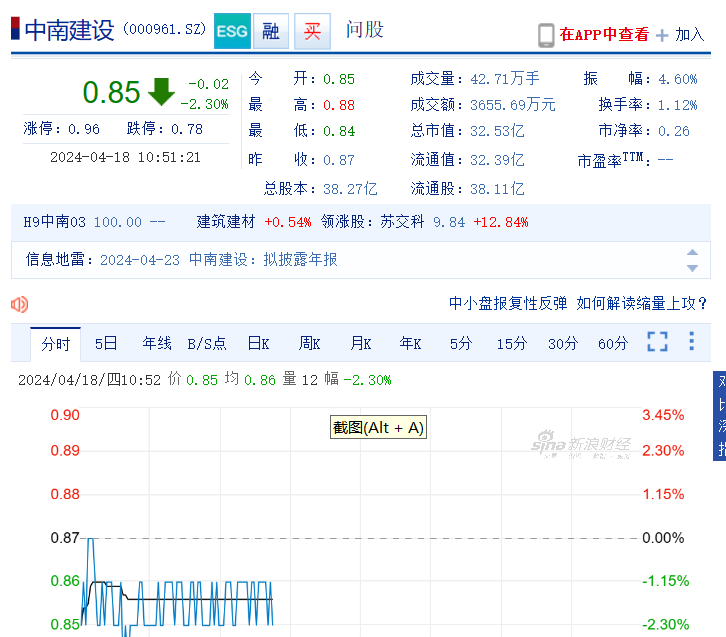The height and width of the screenshot is (637, 726).
Task: Show the next 信息地雷 notice
Action: click(x=692, y=269)
